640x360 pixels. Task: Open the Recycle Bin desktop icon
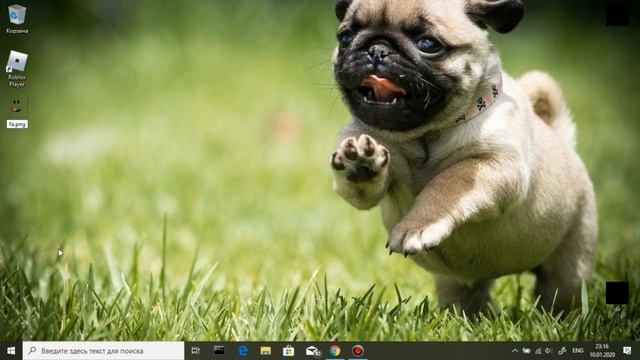[x=17, y=19]
